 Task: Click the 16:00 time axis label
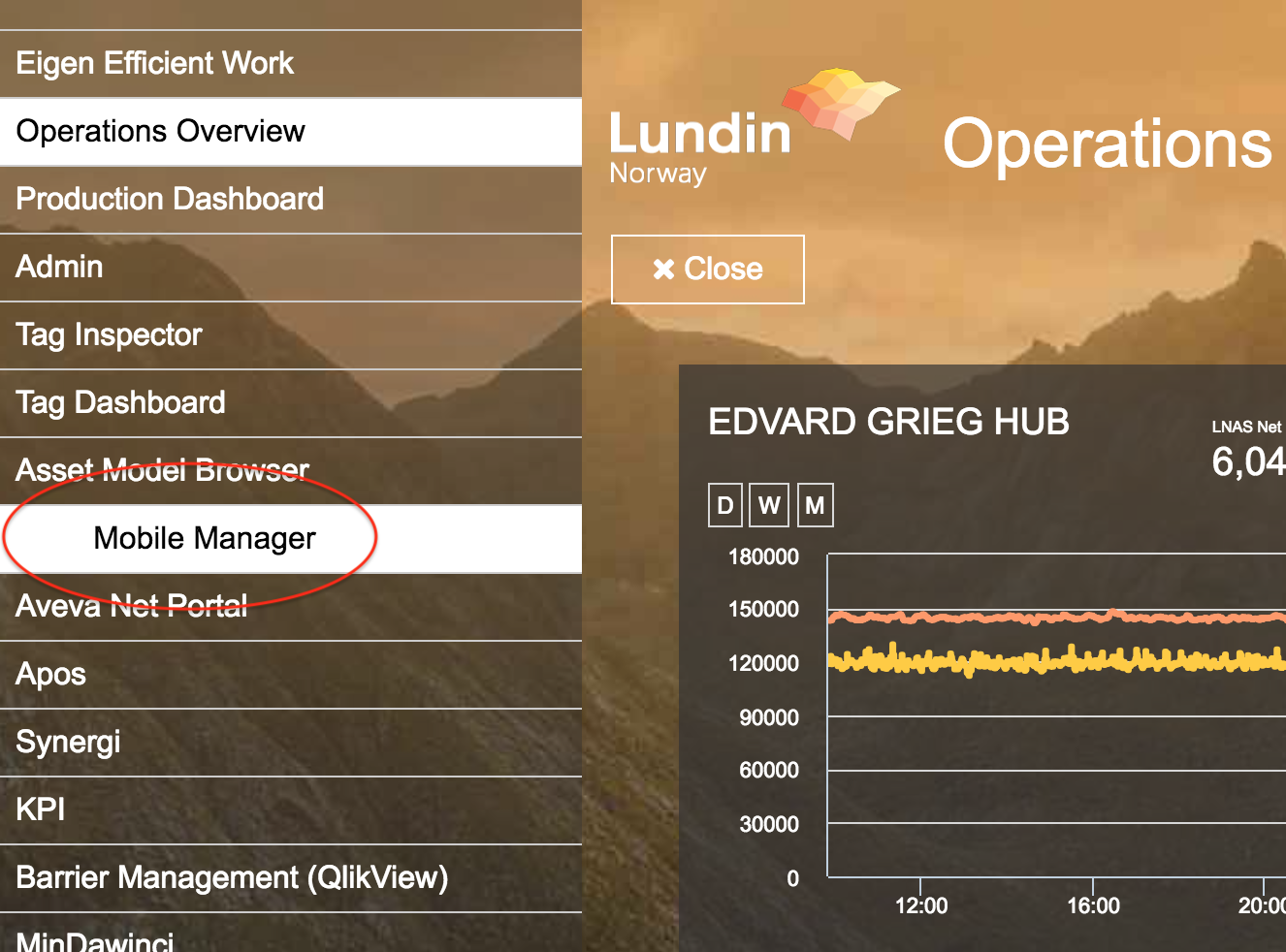1093,906
